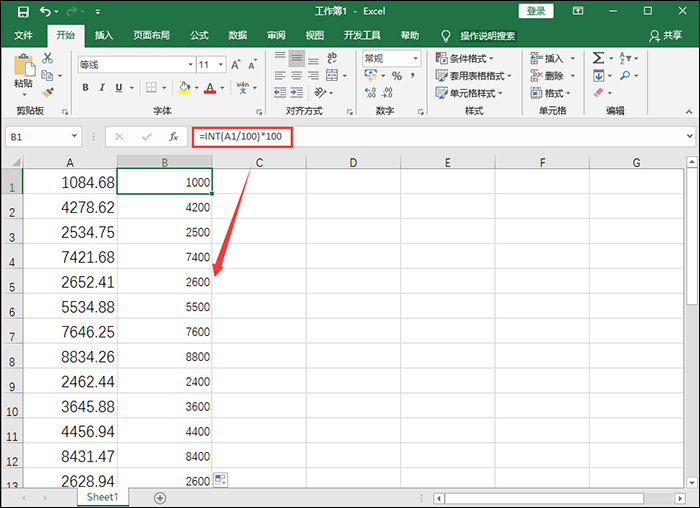Collapse the ribbon with the up chevron
Screen dimensions: 700x508
click(689, 112)
